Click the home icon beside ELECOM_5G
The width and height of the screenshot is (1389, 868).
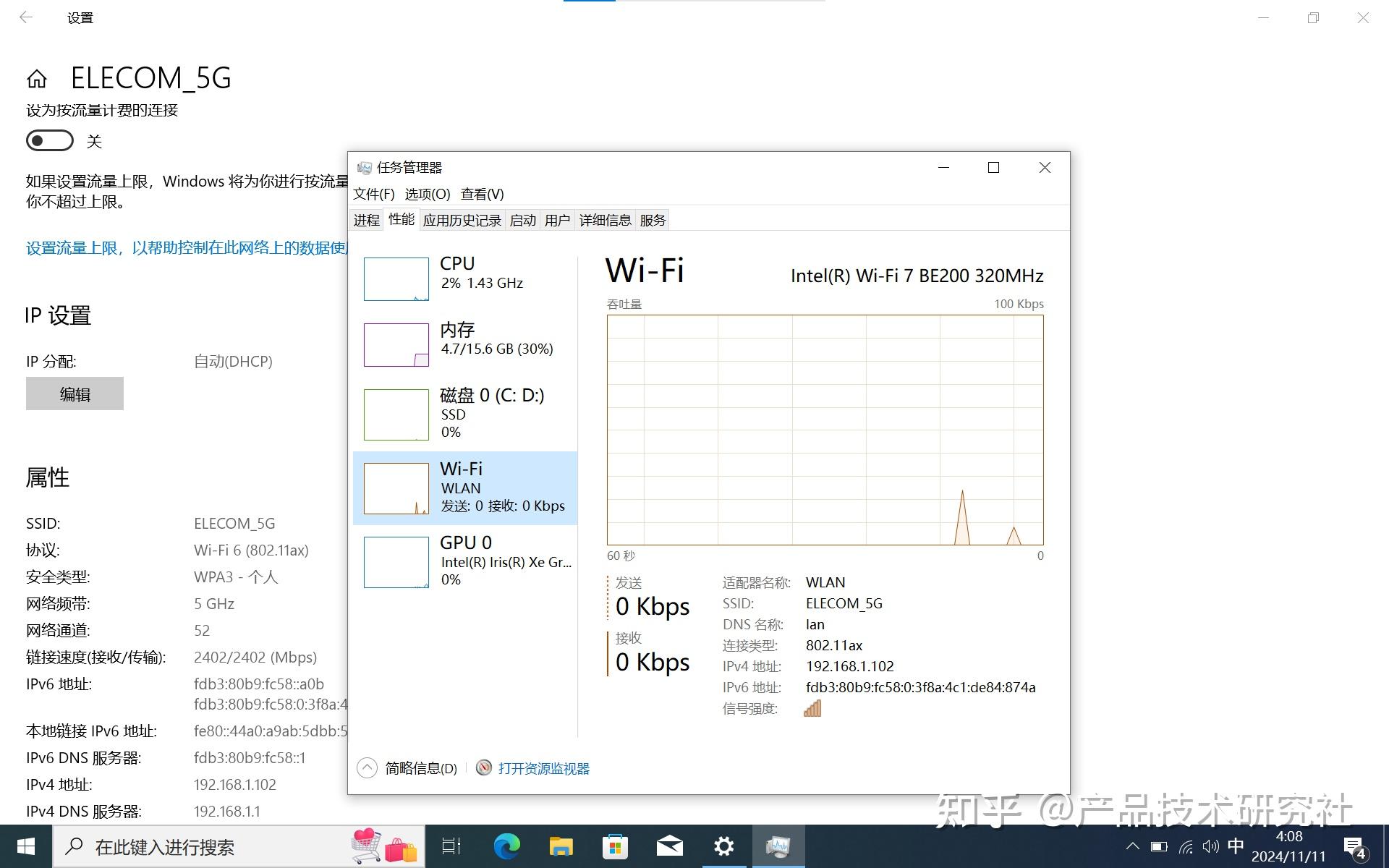[x=38, y=78]
